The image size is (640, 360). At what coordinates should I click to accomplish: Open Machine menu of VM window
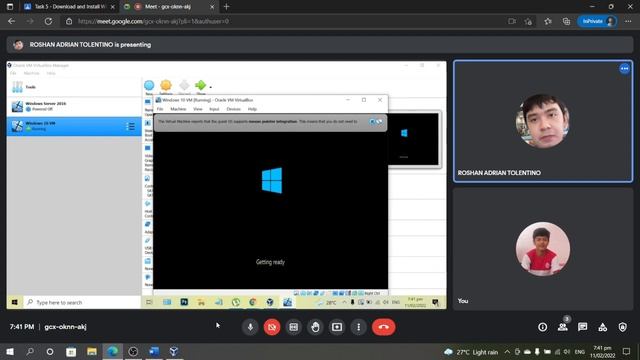178,109
